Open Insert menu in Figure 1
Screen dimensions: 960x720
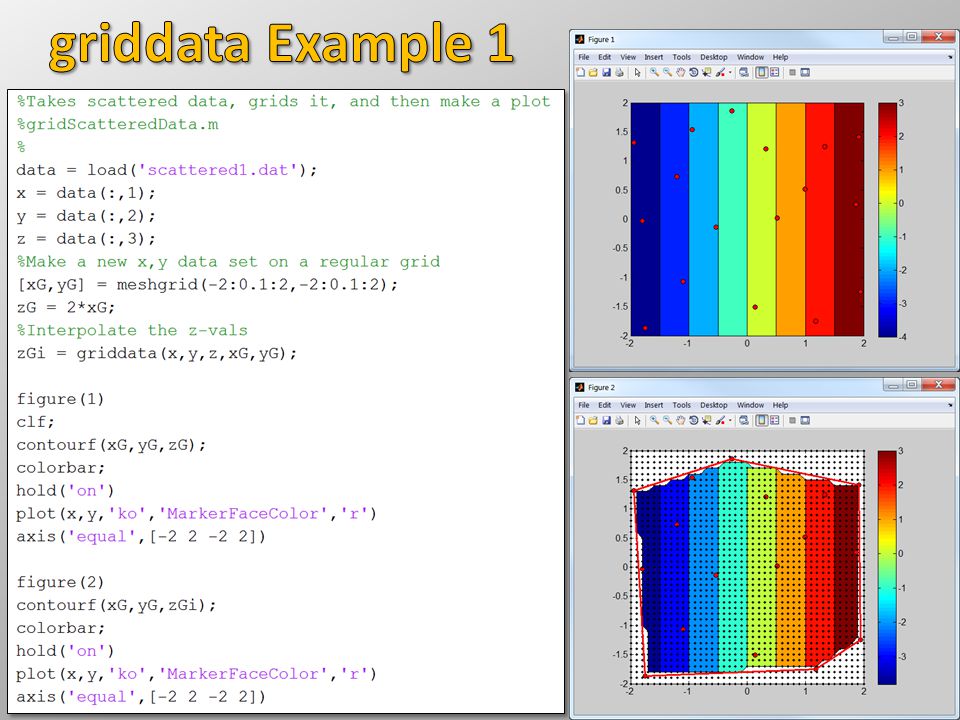(x=654, y=57)
